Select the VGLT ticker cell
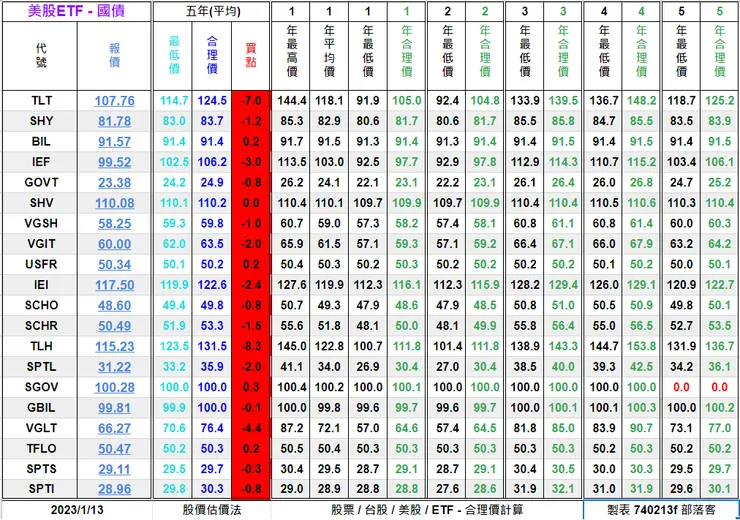This screenshot has height=520, width=740. (41, 428)
